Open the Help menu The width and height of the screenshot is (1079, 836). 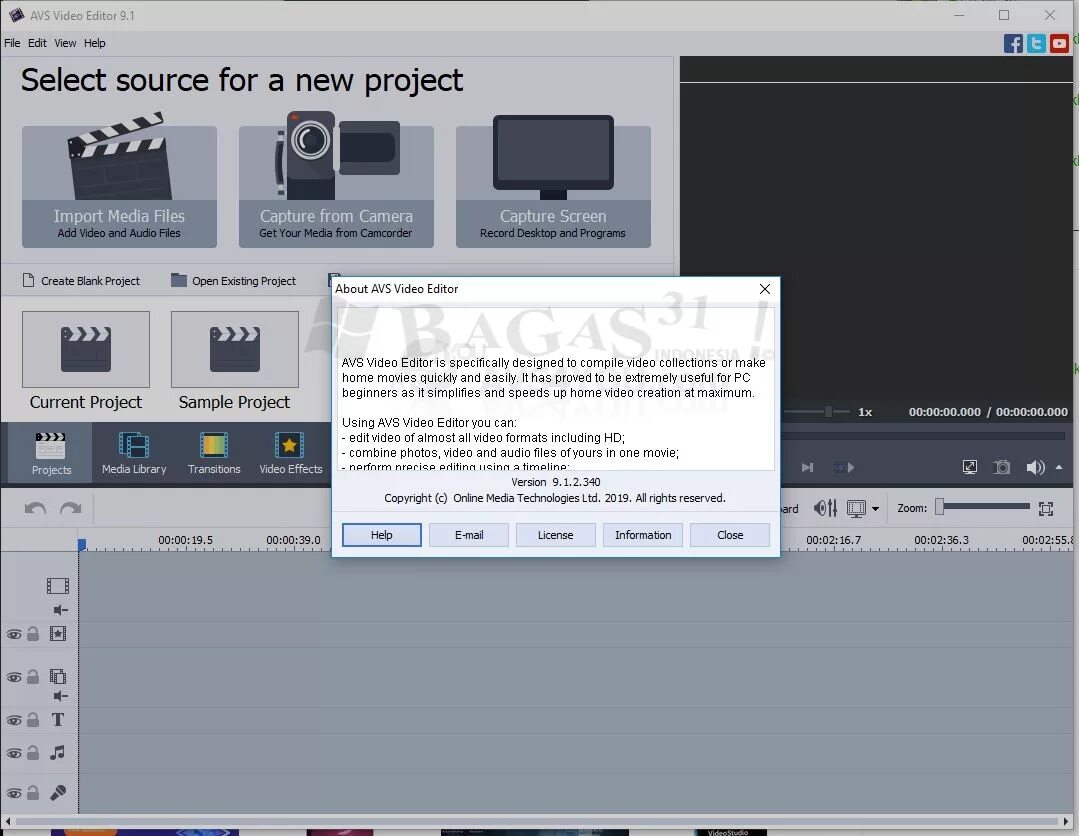[x=95, y=43]
